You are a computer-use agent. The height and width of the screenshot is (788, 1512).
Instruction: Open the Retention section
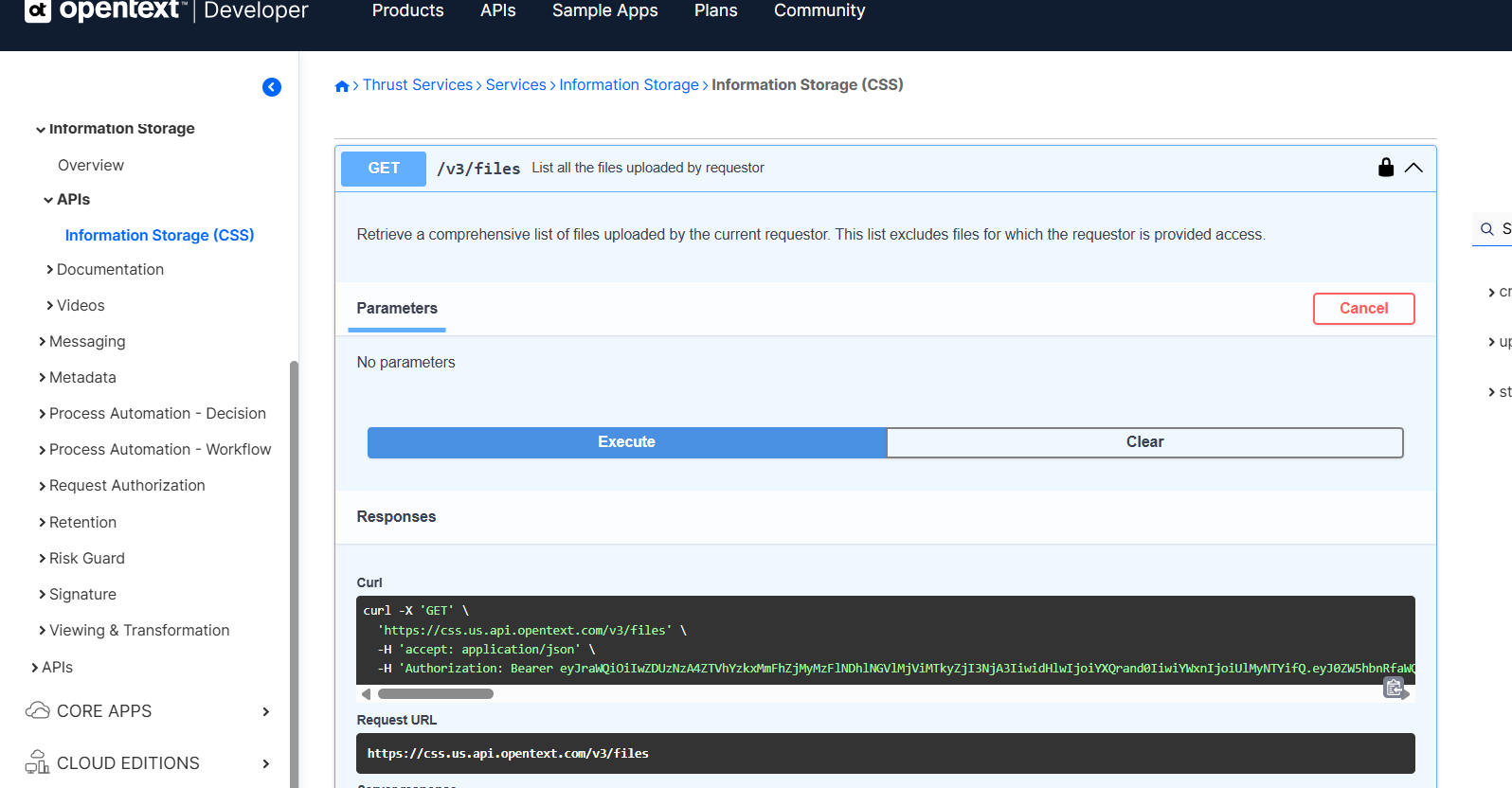click(x=82, y=523)
